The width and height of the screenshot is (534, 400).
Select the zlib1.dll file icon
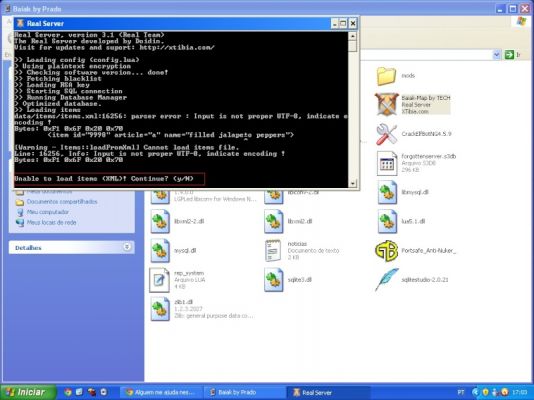pyautogui.click(x=160, y=309)
